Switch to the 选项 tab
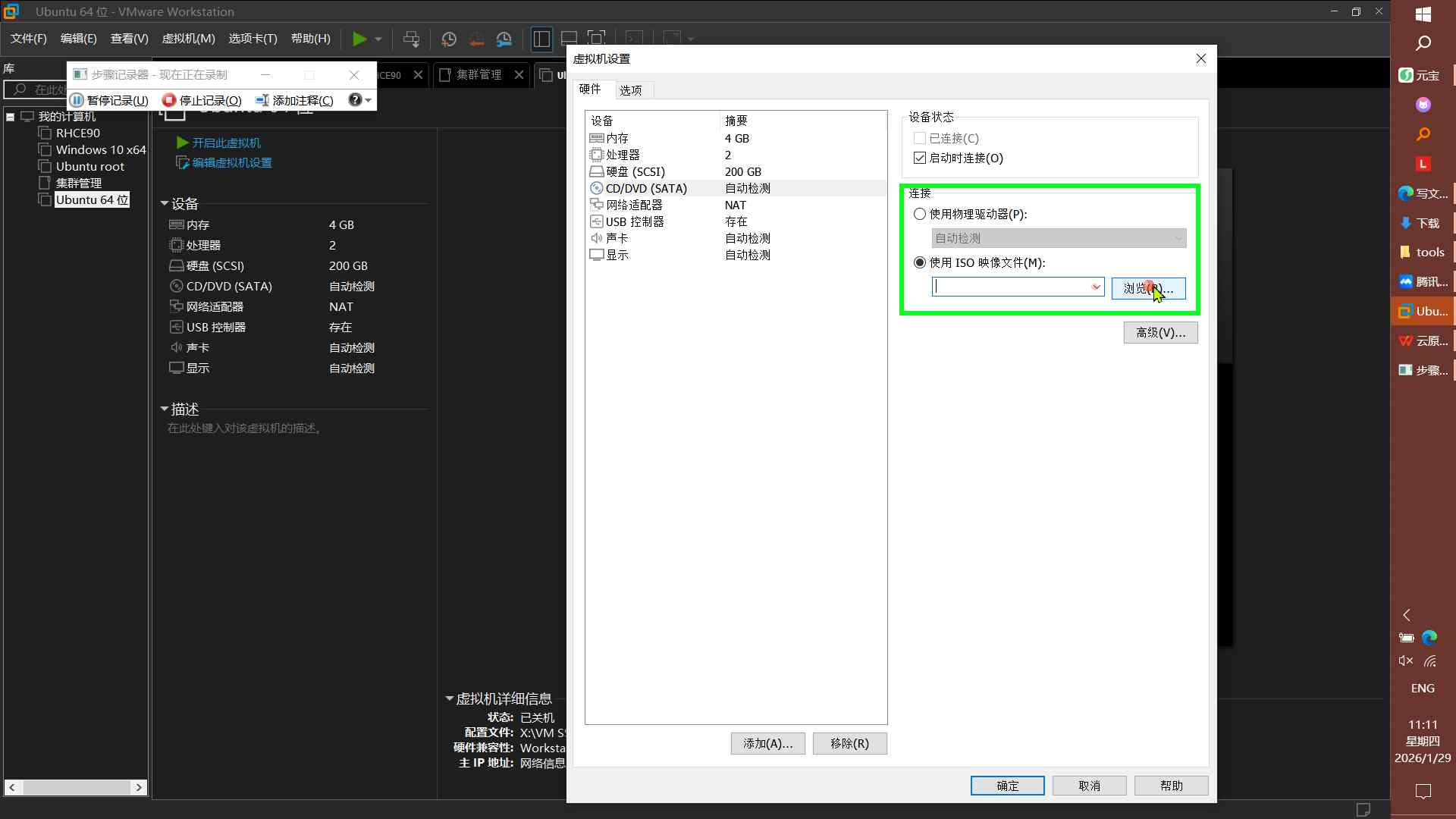 [x=630, y=90]
